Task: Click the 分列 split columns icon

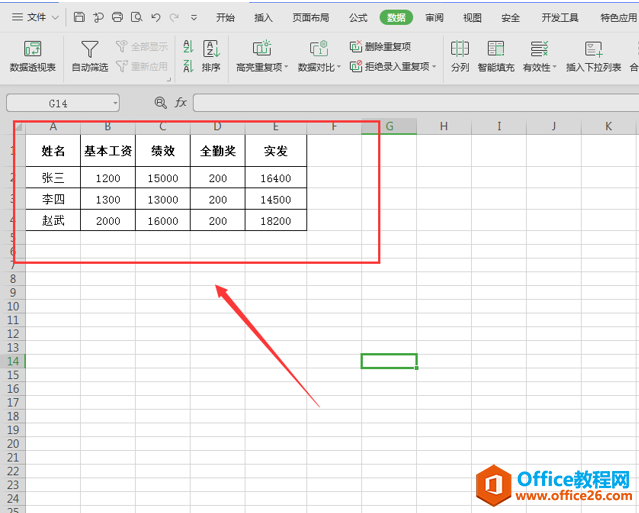Action: click(460, 49)
